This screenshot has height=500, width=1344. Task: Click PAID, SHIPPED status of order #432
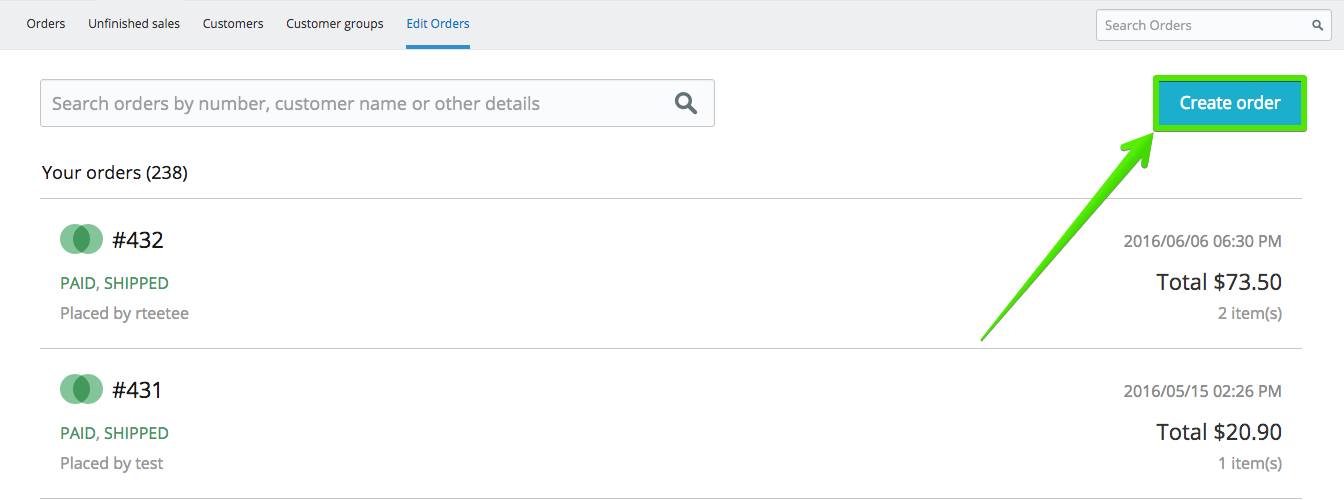(114, 283)
